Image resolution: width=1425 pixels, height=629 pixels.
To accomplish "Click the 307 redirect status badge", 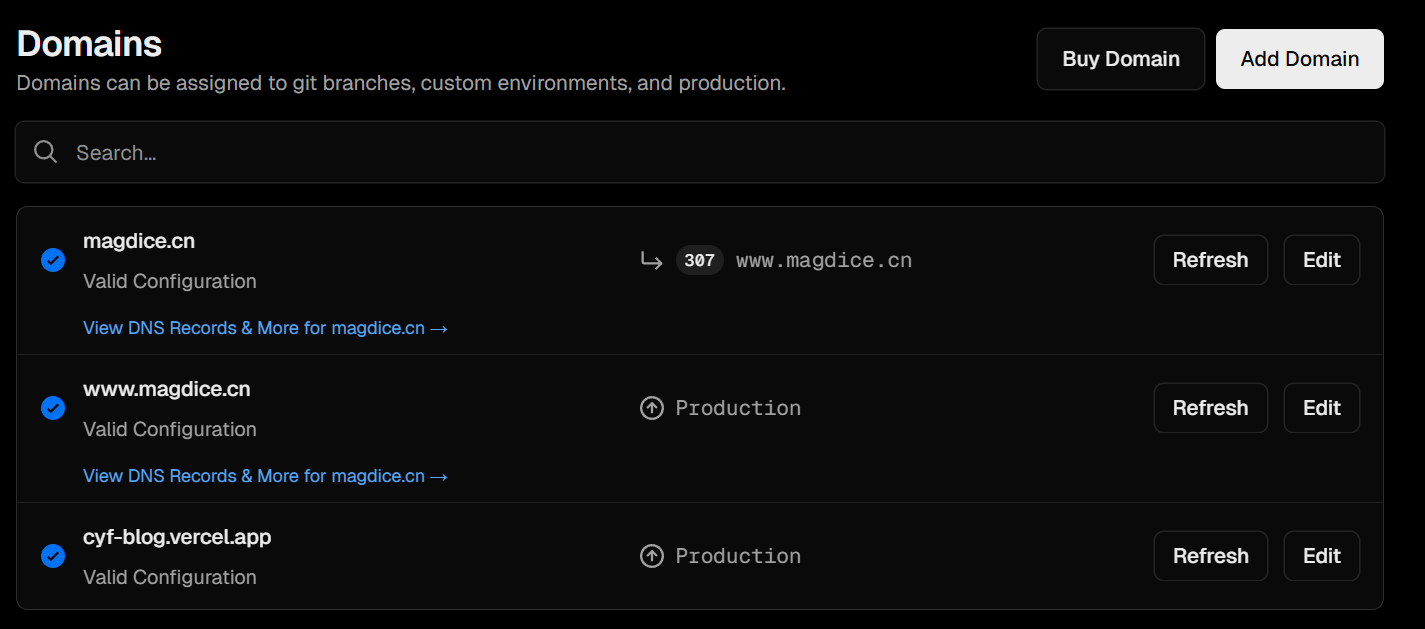I will 699,261.
